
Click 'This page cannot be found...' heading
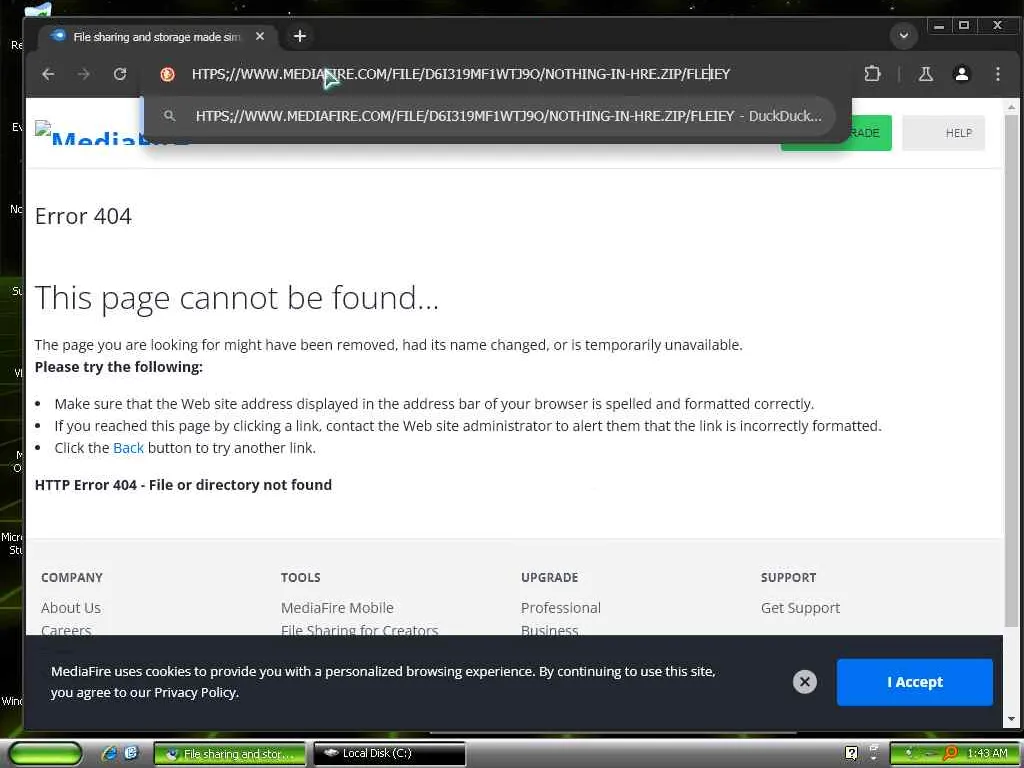tap(236, 298)
